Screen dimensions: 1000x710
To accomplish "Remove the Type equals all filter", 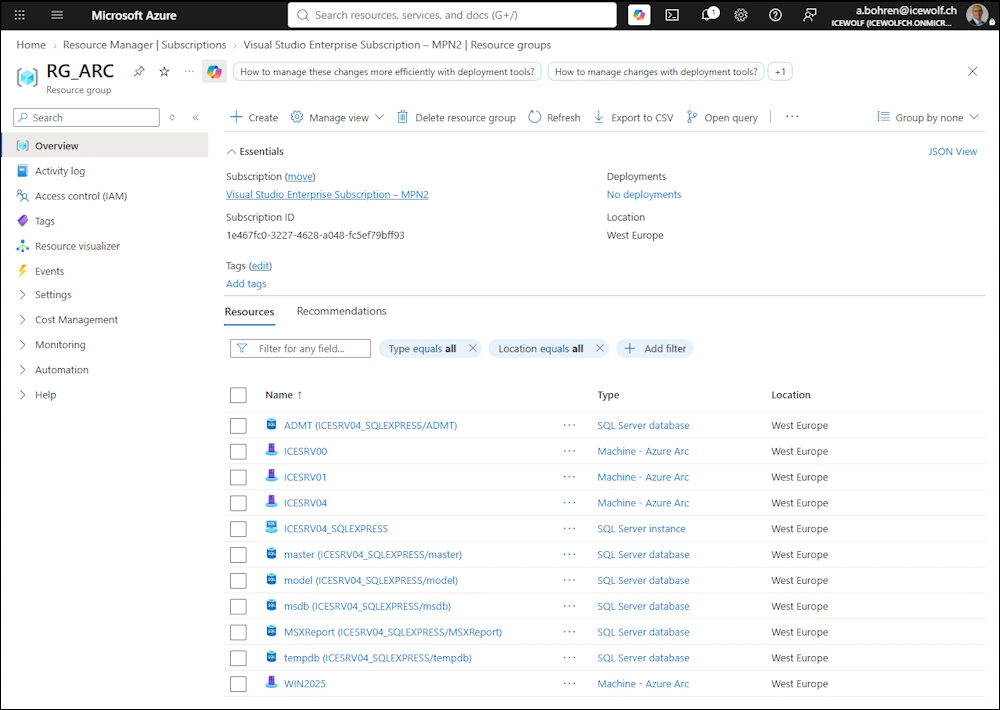I will (473, 348).
